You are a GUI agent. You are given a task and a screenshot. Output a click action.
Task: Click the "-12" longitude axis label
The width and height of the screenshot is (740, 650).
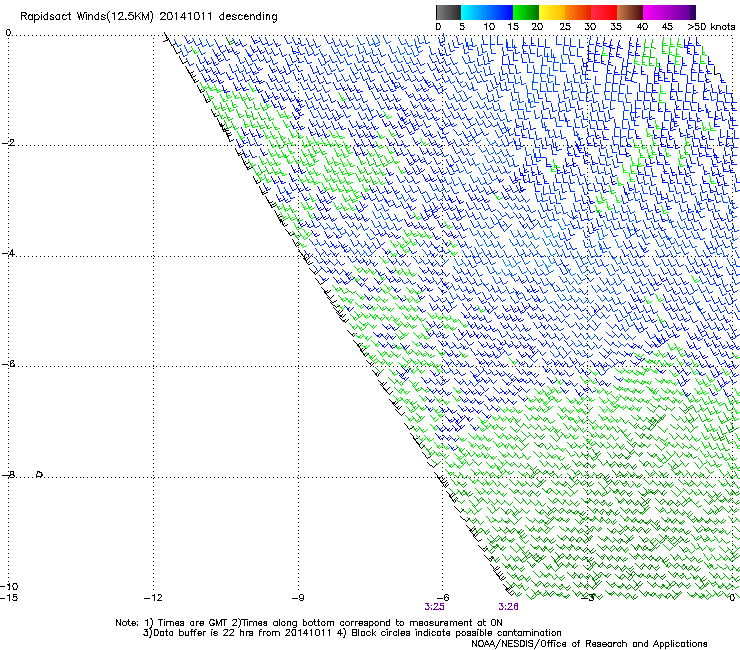click(x=153, y=598)
